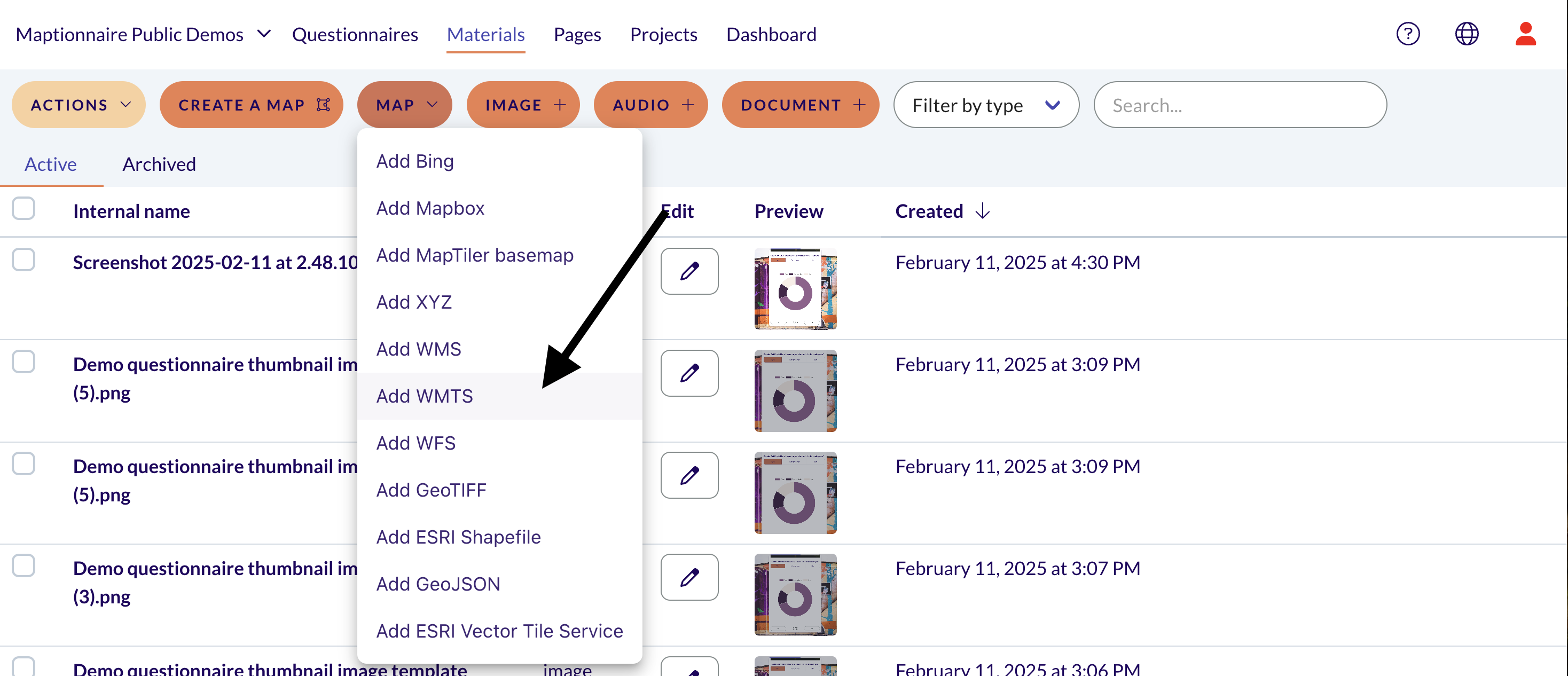This screenshot has width=1568, height=676.
Task: Choose Add MapTiler basemap
Action: [x=499, y=255]
